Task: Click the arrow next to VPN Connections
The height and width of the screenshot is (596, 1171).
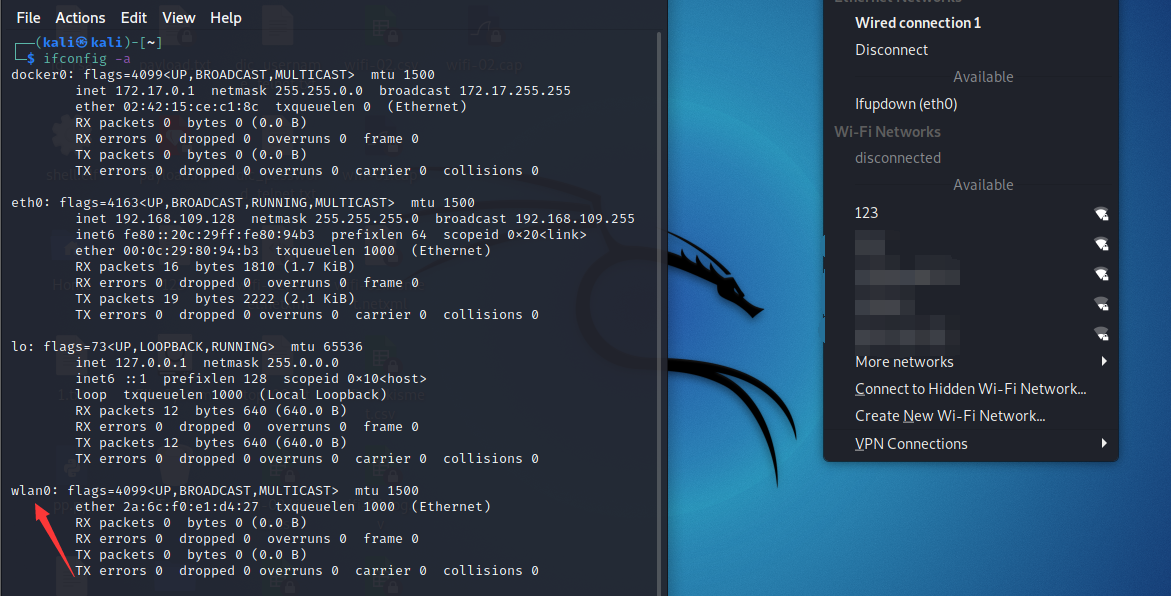Action: tap(1104, 443)
